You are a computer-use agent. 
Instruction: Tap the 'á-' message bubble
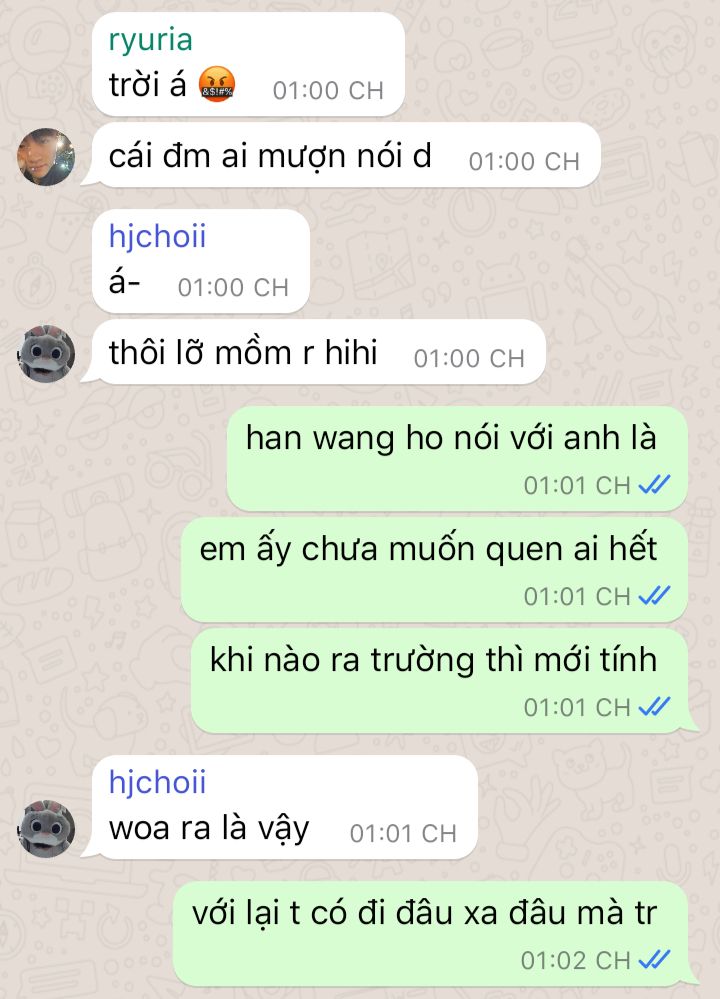pos(201,261)
